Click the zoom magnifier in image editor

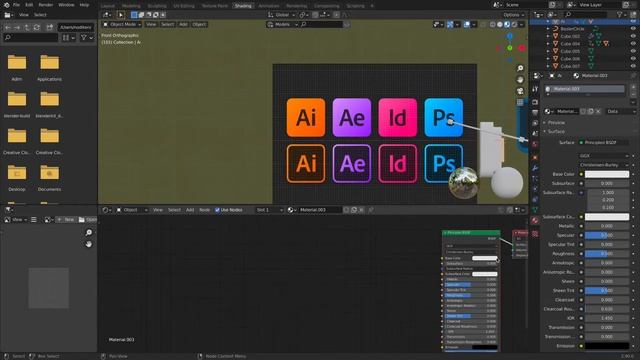tap(89, 233)
